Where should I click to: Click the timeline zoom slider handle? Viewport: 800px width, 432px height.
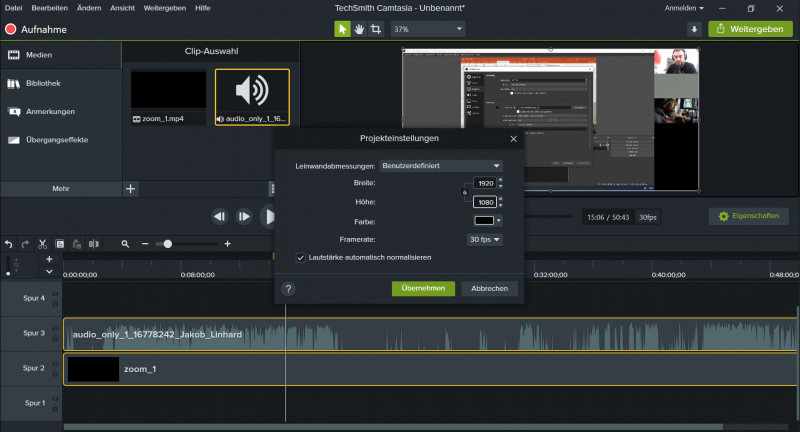167,244
